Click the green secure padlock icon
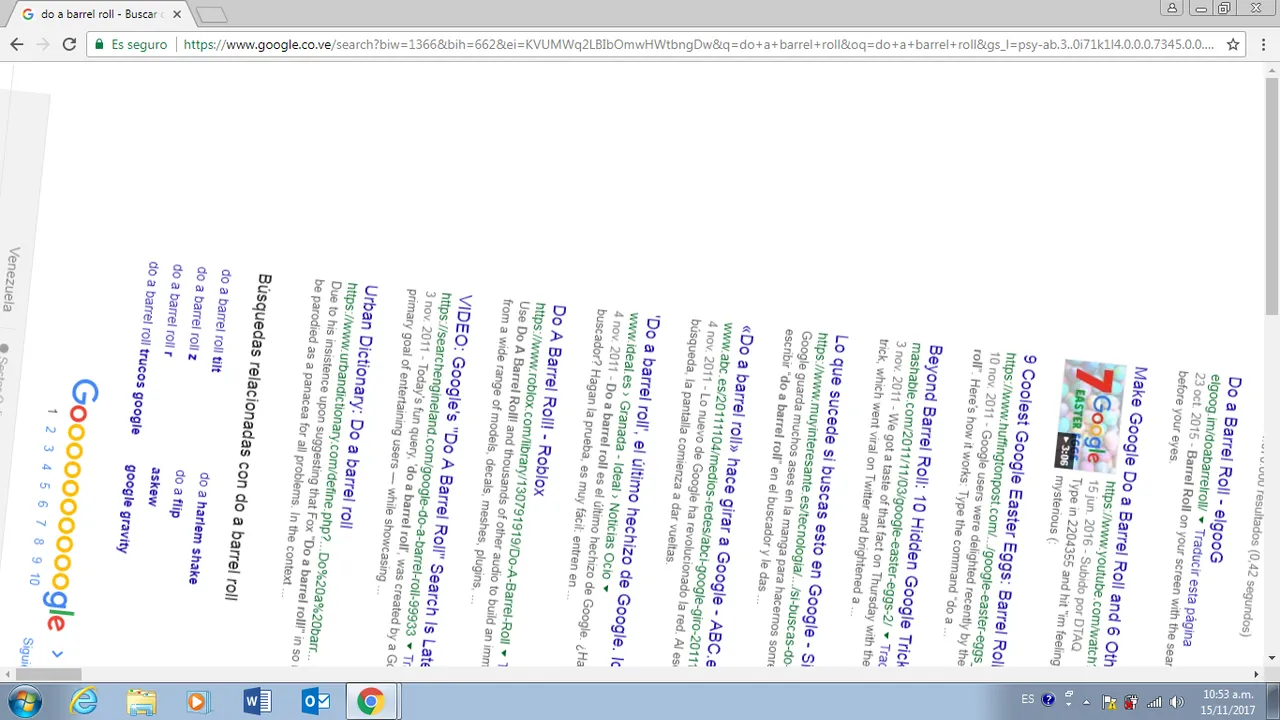Image resolution: width=1280 pixels, height=720 pixels. pyautogui.click(x=99, y=45)
